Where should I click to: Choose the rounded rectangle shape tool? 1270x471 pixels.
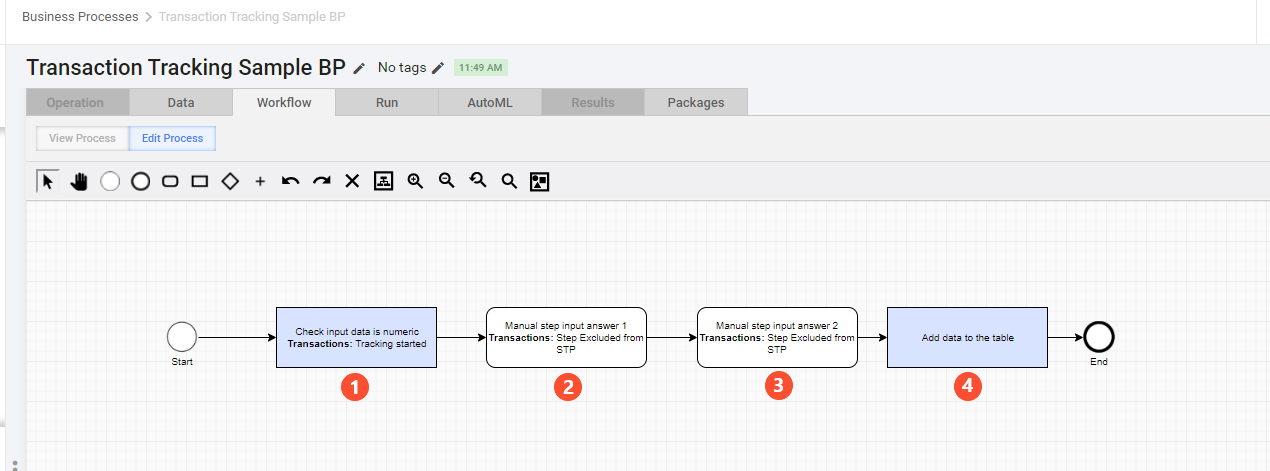pos(170,181)
